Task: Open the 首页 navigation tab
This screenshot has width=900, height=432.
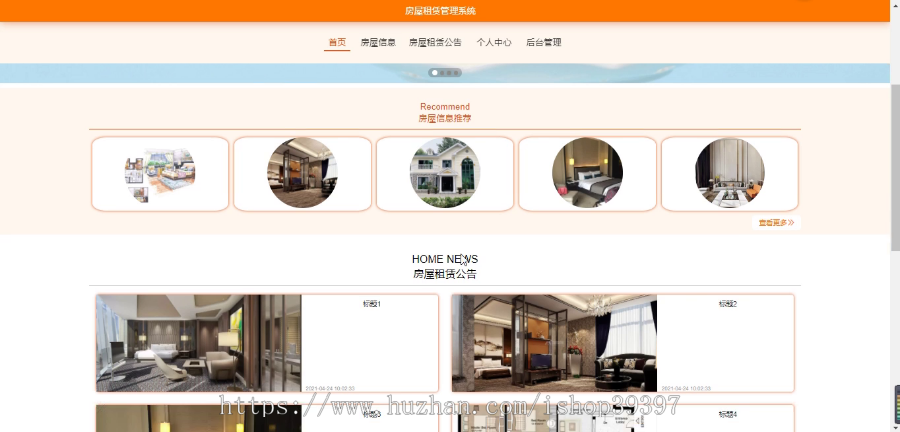Action: coord(337,42)
